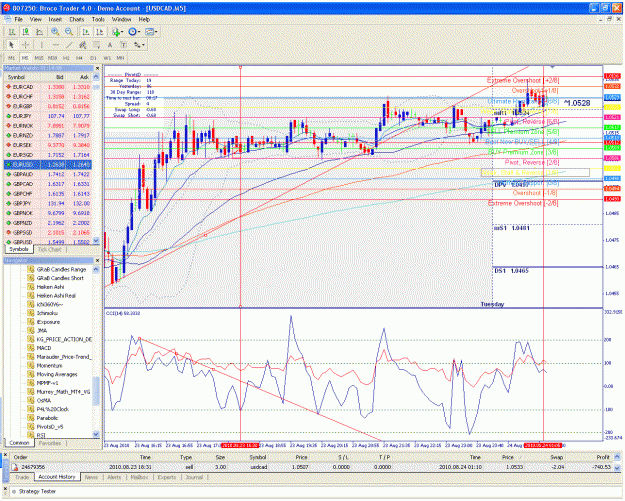
Task: Switch to MN monthly timeframe
Action: (x=120, y=58)
